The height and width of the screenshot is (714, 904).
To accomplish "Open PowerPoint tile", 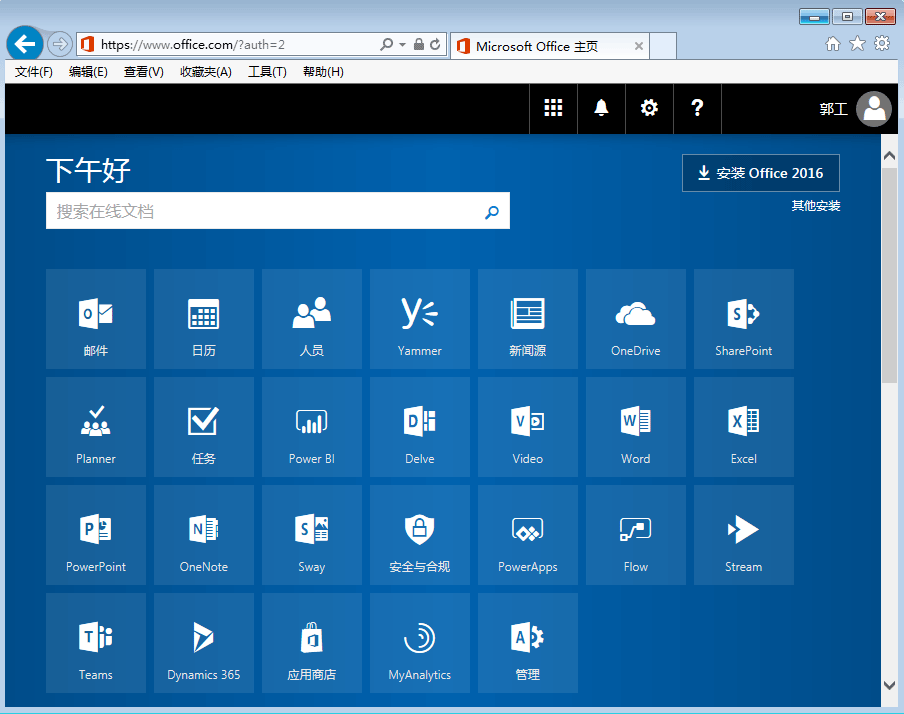I will coord(96,535).
